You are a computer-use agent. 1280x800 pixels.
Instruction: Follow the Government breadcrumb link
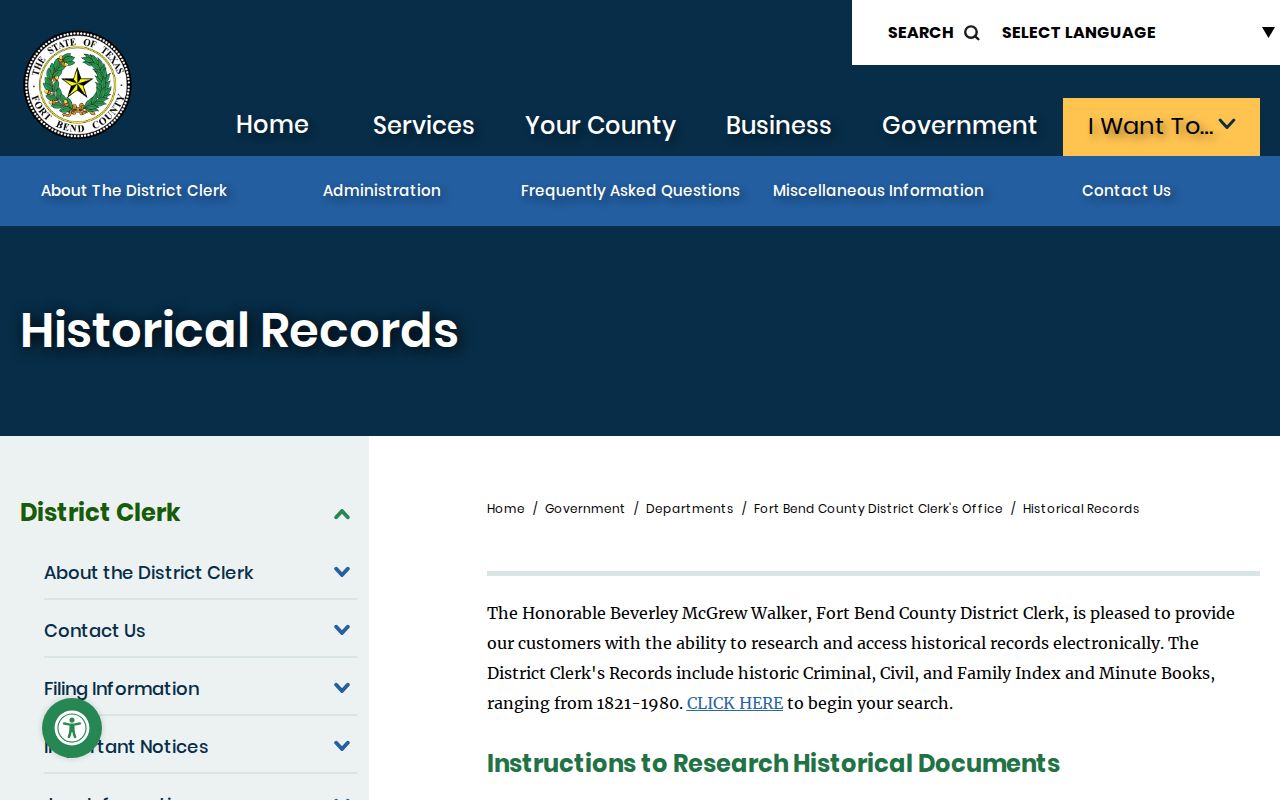pos(585,509)
